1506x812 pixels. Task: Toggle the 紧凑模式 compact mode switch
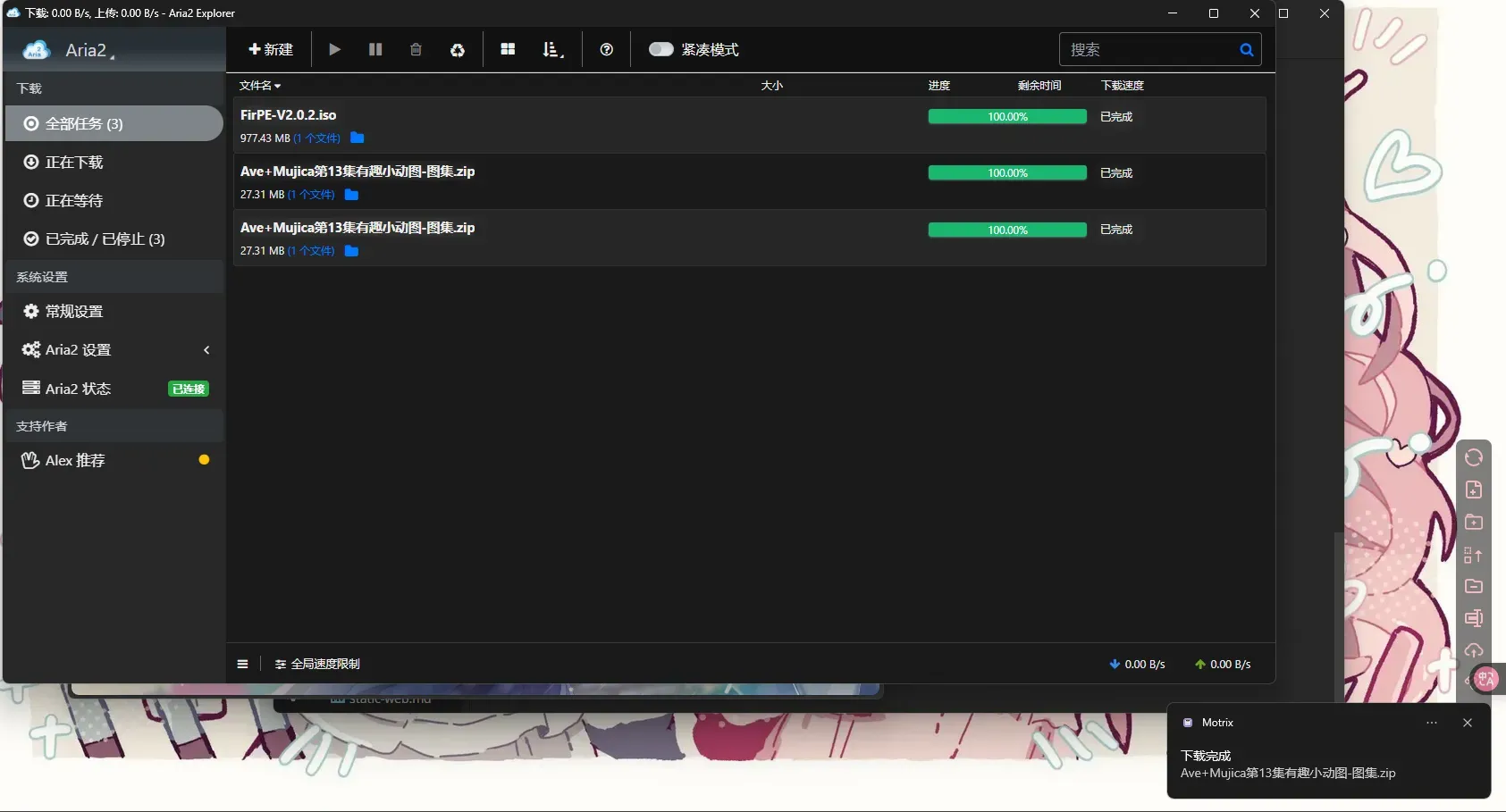click(661, 50)
